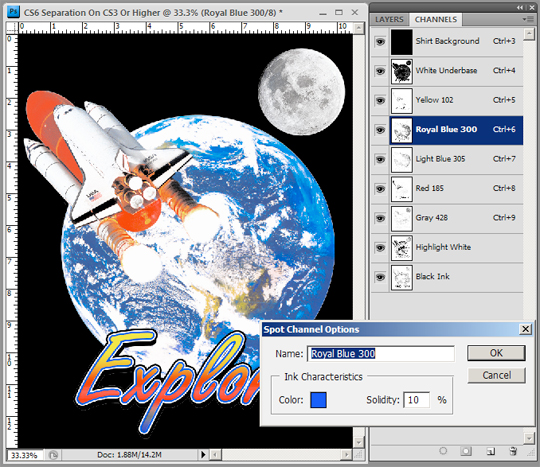Hide the Red 185 channel

coord(380,189)
